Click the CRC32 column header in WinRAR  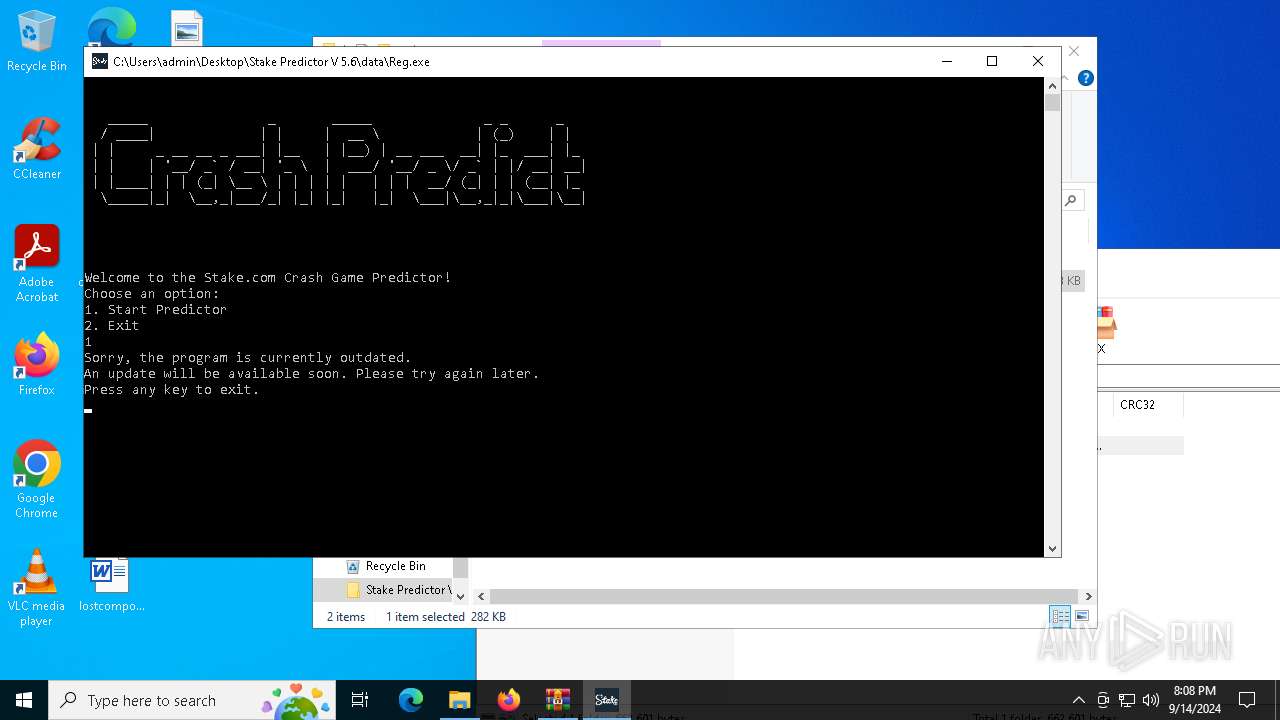(1137, 405)
